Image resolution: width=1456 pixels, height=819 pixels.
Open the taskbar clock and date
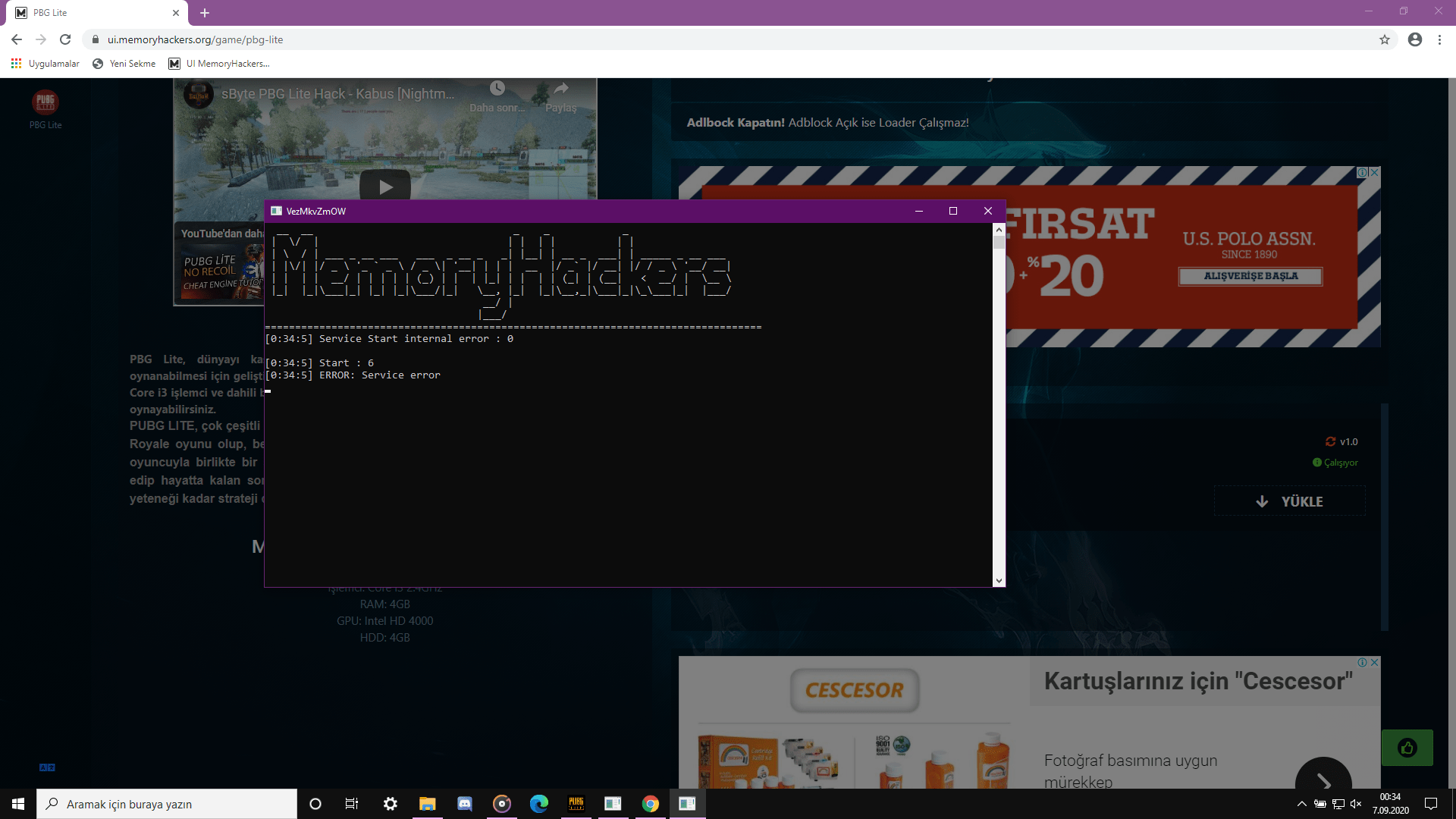tap(1391, 804)
